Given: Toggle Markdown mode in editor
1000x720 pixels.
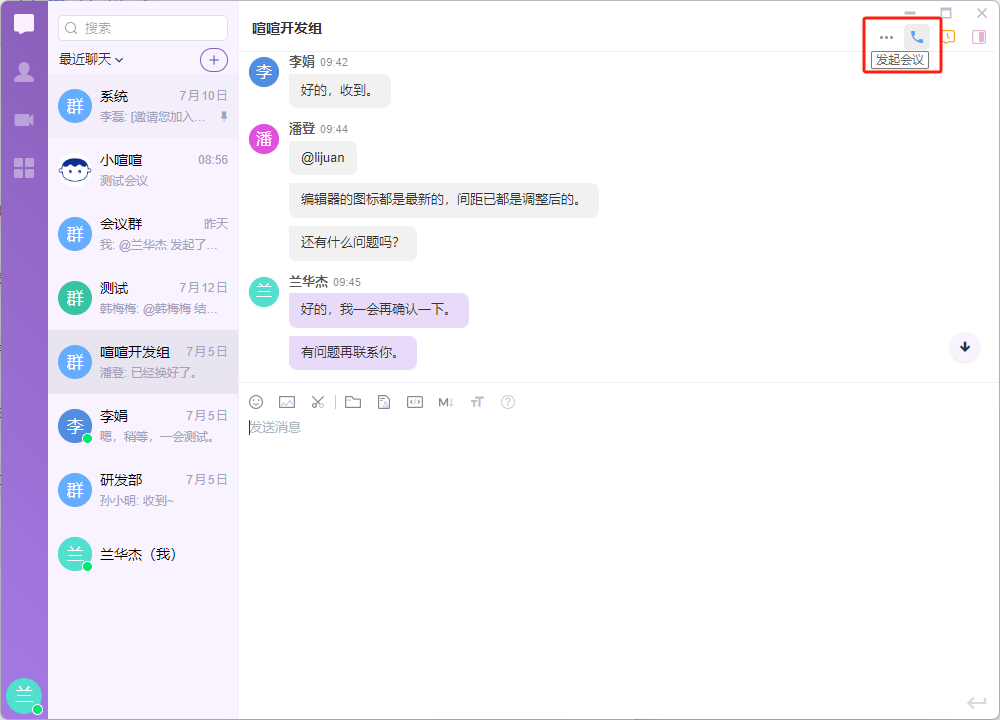Looking at the screenshot, I should point(446,402).
